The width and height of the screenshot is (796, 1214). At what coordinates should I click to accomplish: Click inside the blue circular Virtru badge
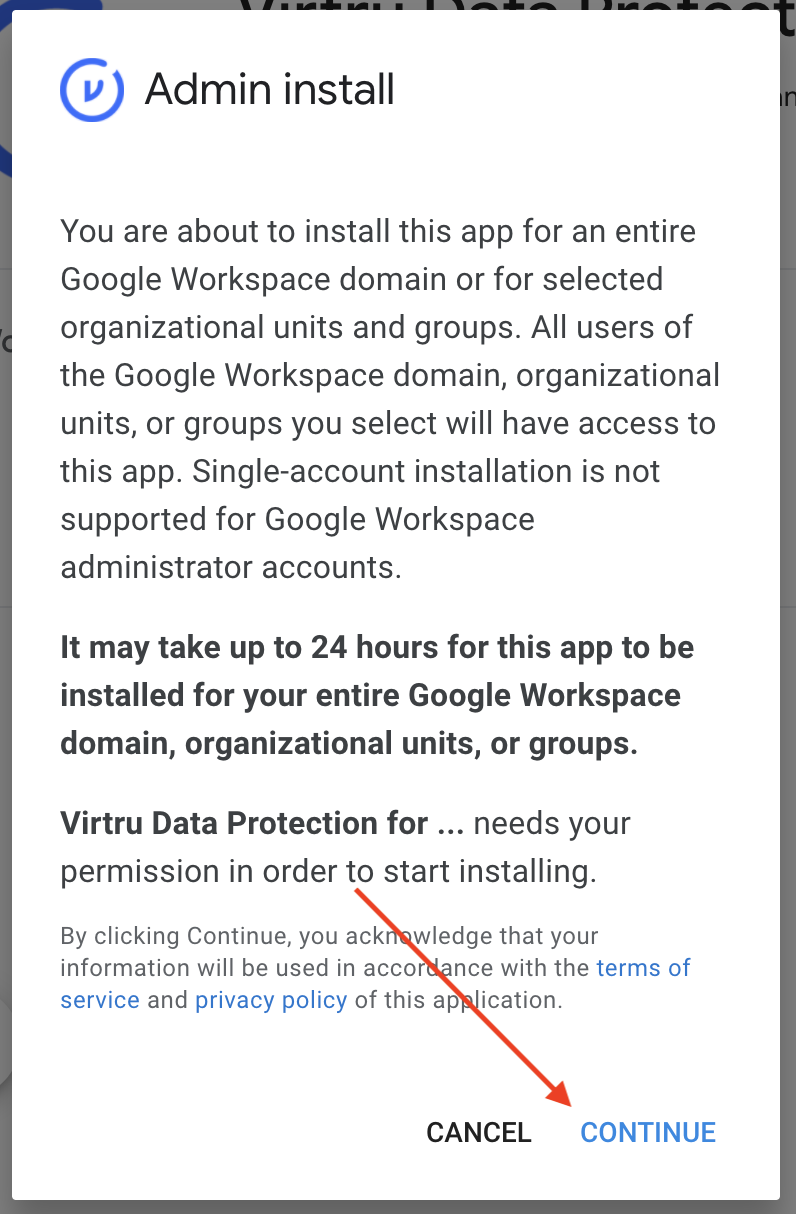click(x=90, y=89)
